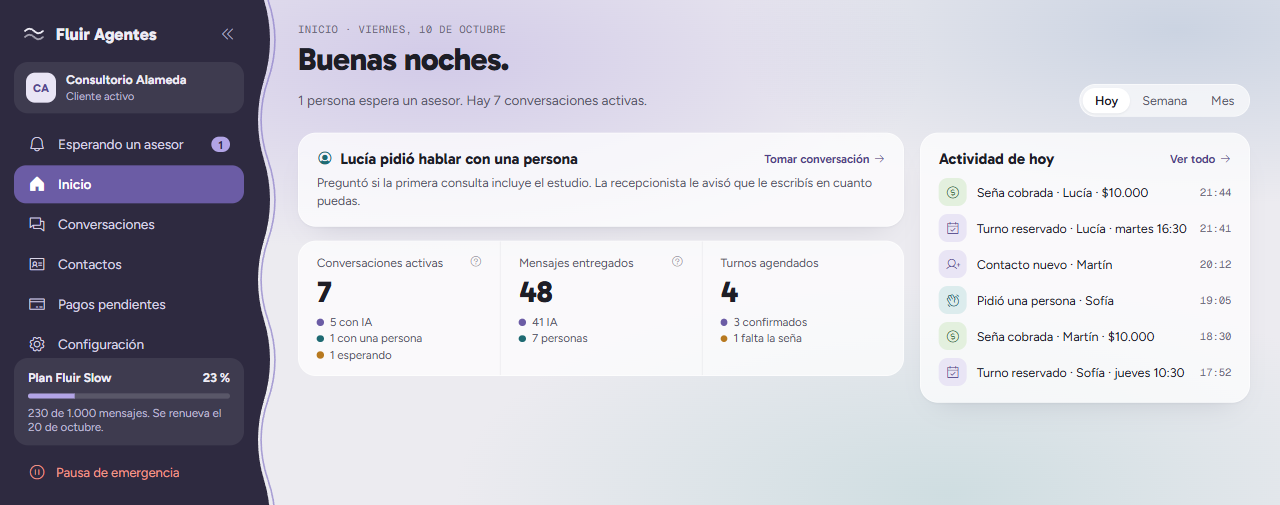This screenshot has height=505, width=1280.
Task: Open Pagos pendientes in the sidebar
Action: (129, 305)
